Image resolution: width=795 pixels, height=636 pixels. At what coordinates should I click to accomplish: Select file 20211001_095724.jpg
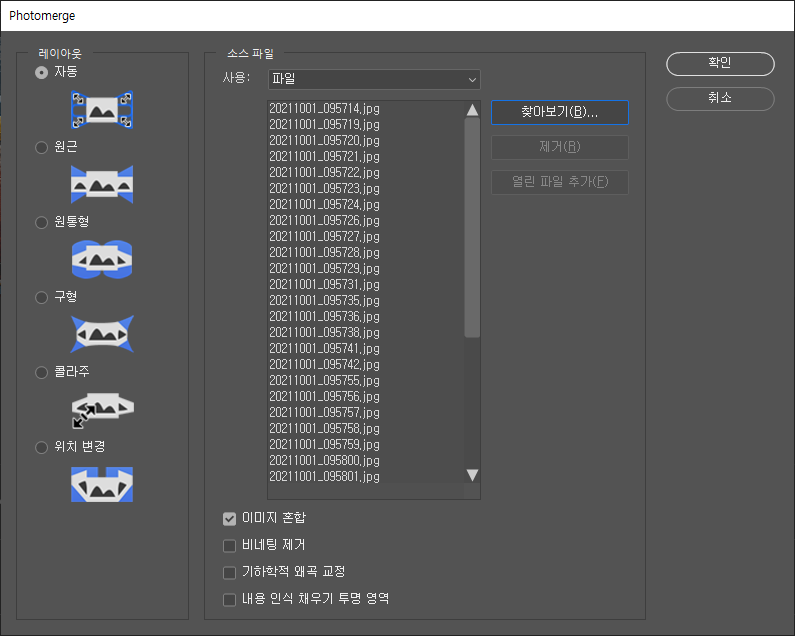click(x=324, y=204)
